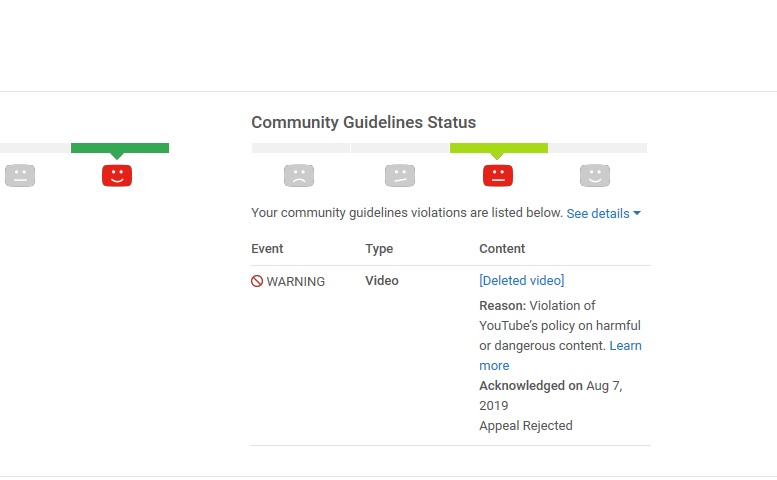The image size is (777, 480).
Task: Click the Acknowledged on Aug 7, 2019 text
Action: [551, 395]
